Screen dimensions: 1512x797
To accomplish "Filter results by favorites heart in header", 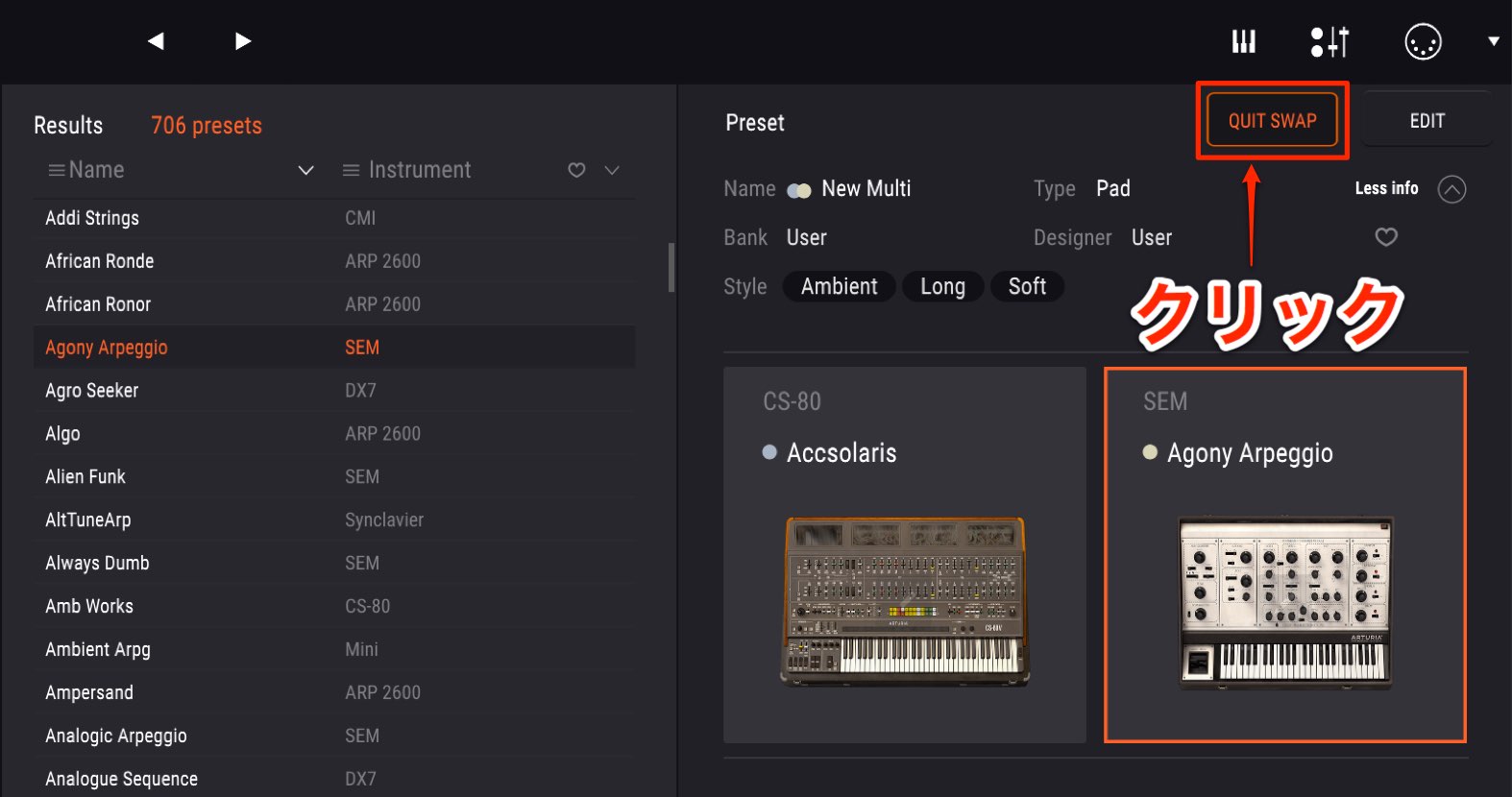I will coord(576,170).
